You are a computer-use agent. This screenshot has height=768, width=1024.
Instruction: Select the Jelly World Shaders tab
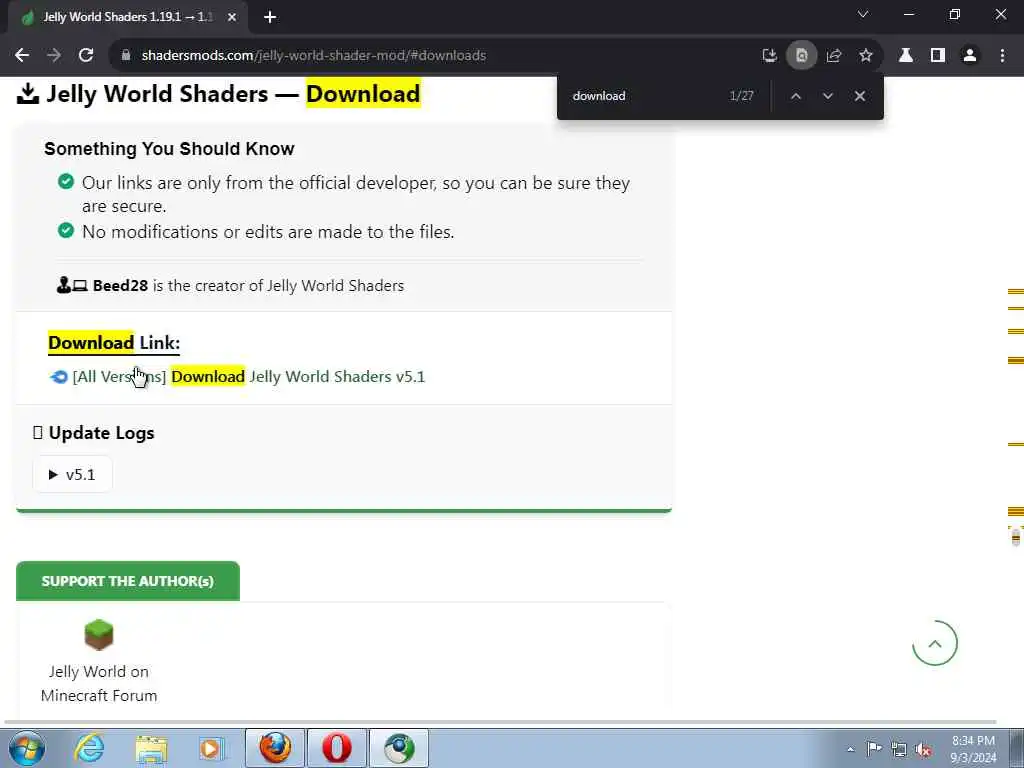(x=128, y=17)
